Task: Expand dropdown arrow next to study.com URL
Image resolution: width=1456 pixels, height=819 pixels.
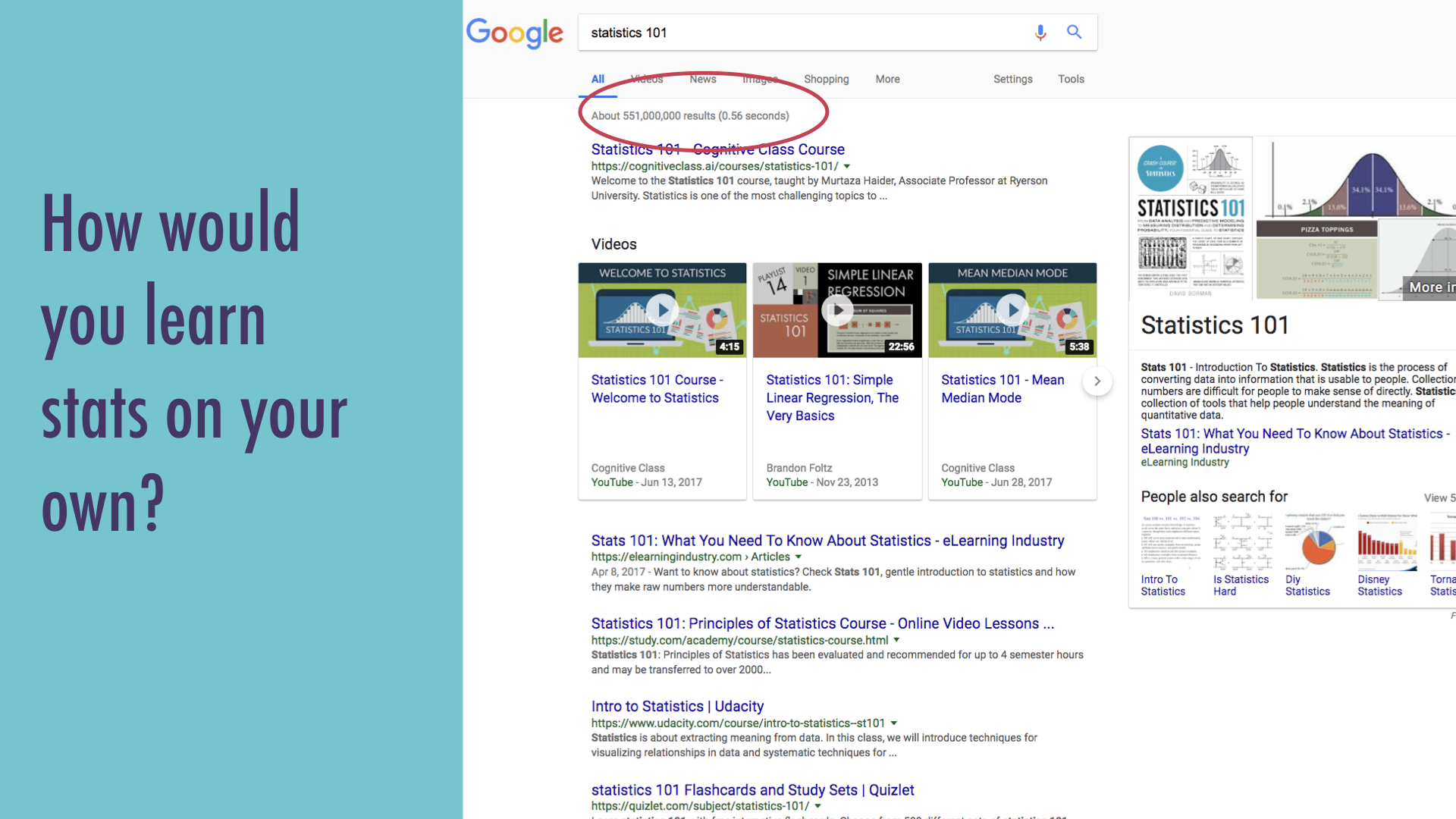Action: 896,640
